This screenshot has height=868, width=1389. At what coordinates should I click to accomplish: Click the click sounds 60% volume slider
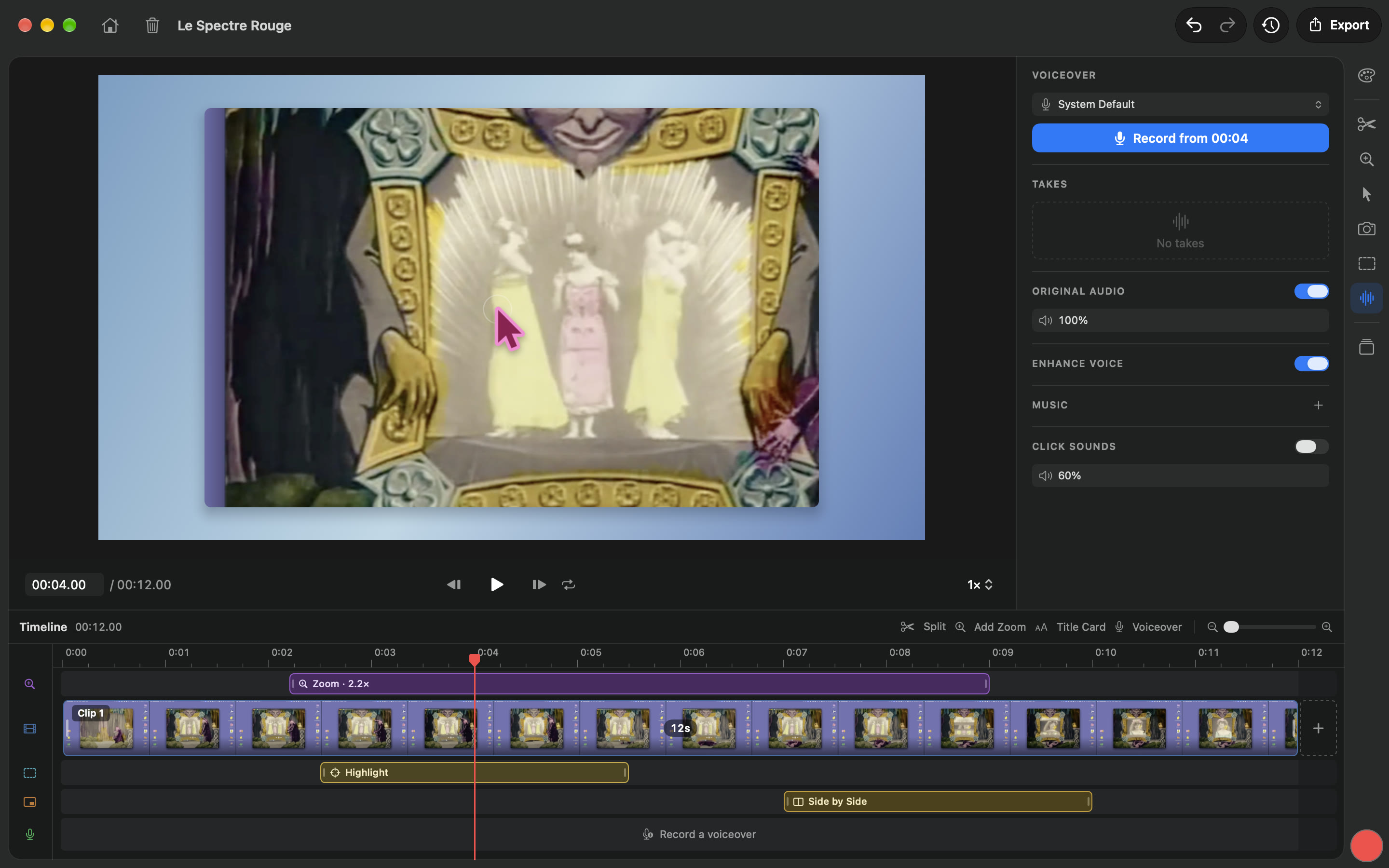tap(1180, 475)
